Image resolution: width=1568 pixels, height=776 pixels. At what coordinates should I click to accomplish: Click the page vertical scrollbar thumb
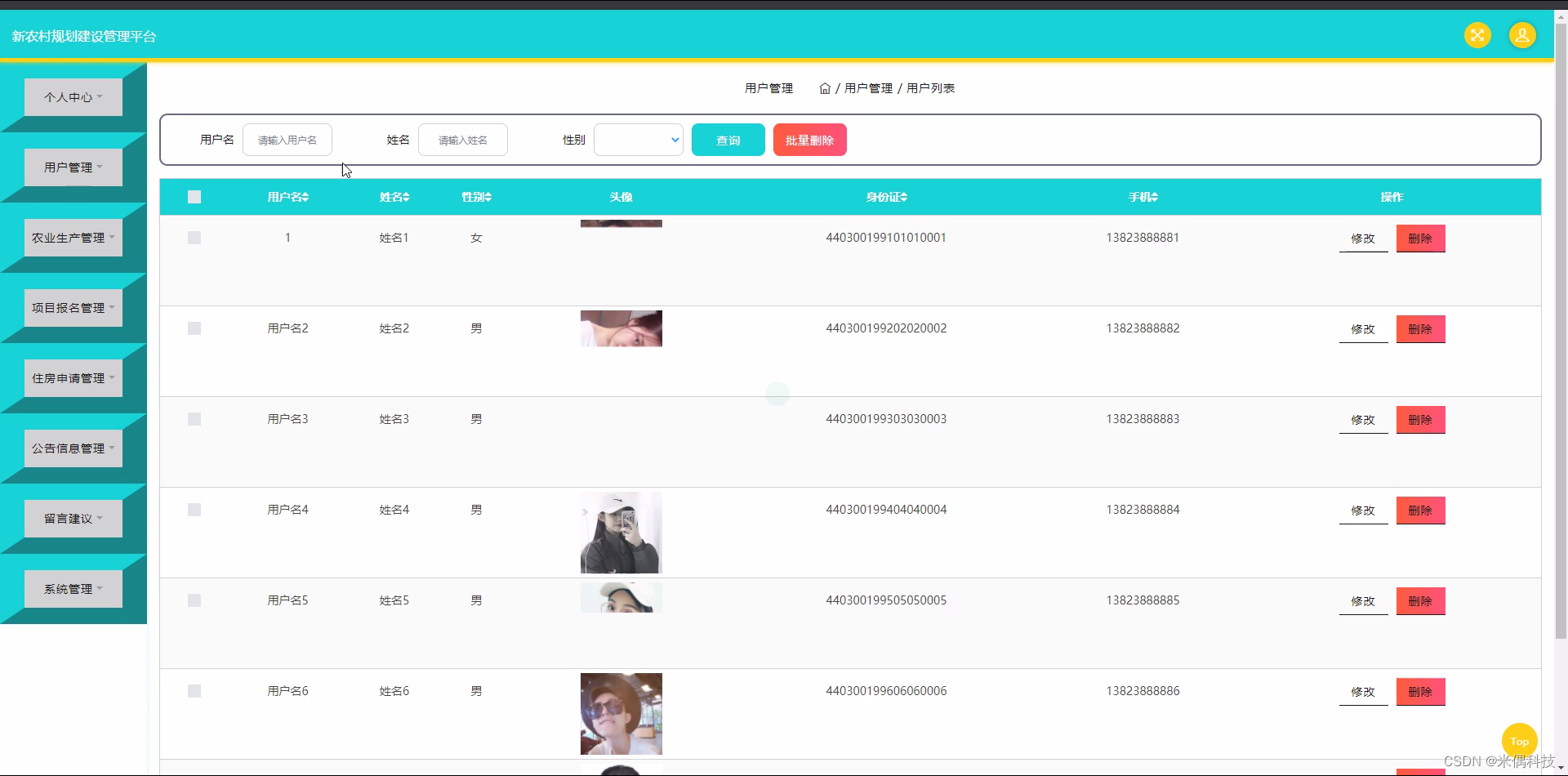tap(1561, 331)
